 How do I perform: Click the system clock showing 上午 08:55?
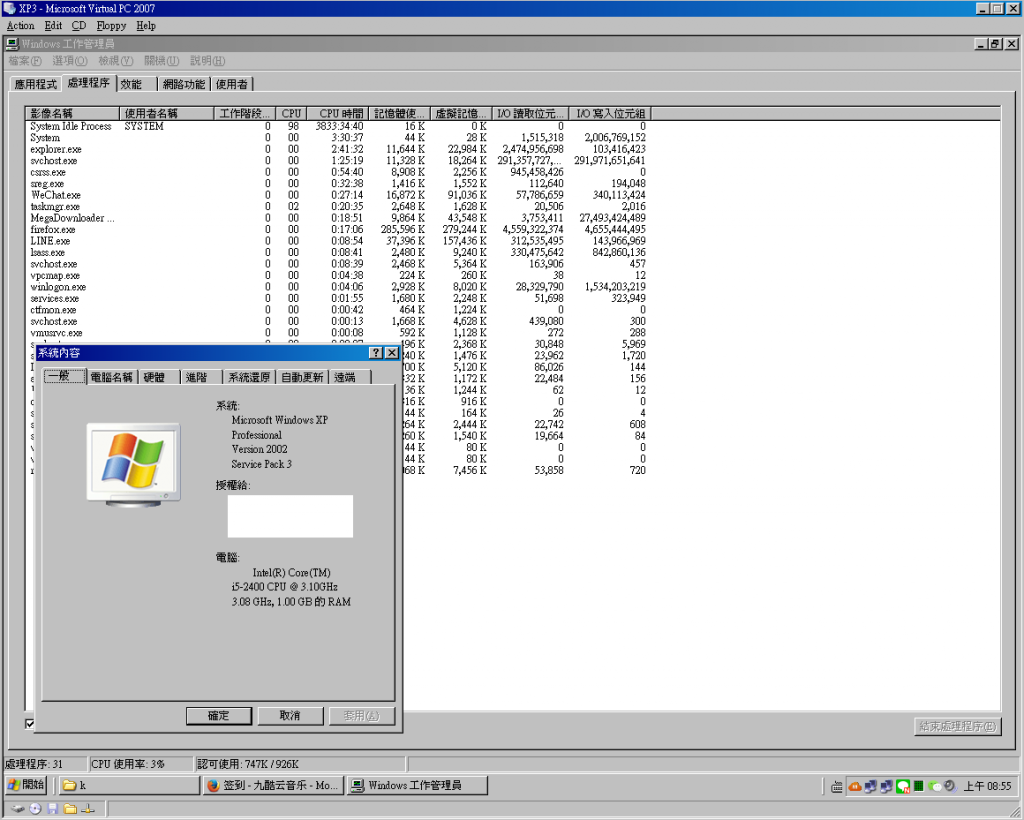[987, 786]
